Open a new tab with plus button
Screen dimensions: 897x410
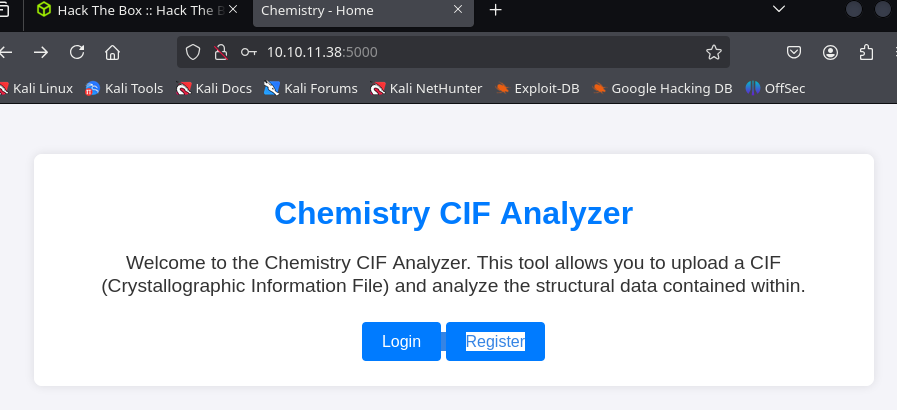[495, 10]
